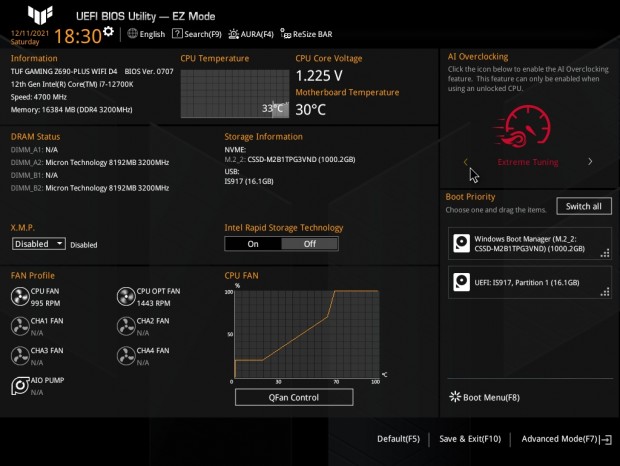620x466 pixels.
Task: Click the 1.225 V core voltage value
Action: [319, 75]
